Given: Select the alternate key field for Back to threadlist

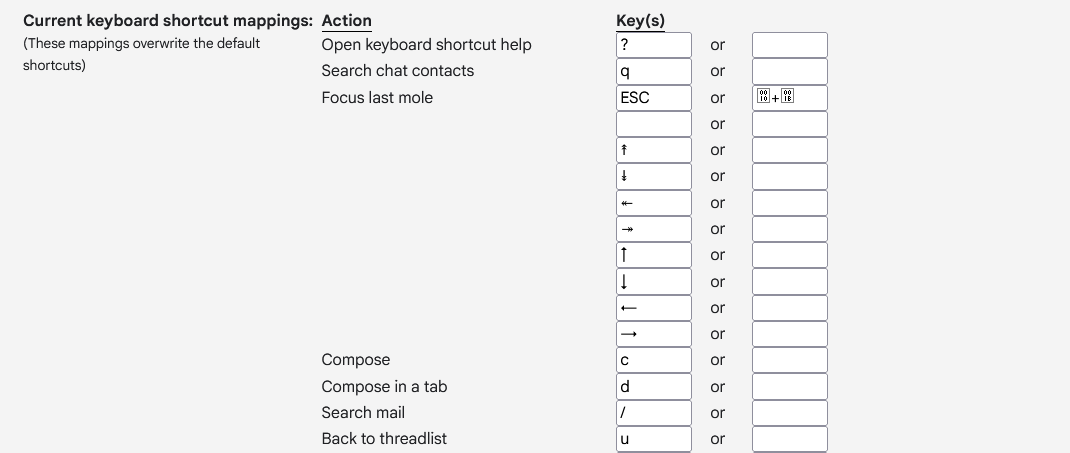Looking at the screenshot, I should point(789,438).
